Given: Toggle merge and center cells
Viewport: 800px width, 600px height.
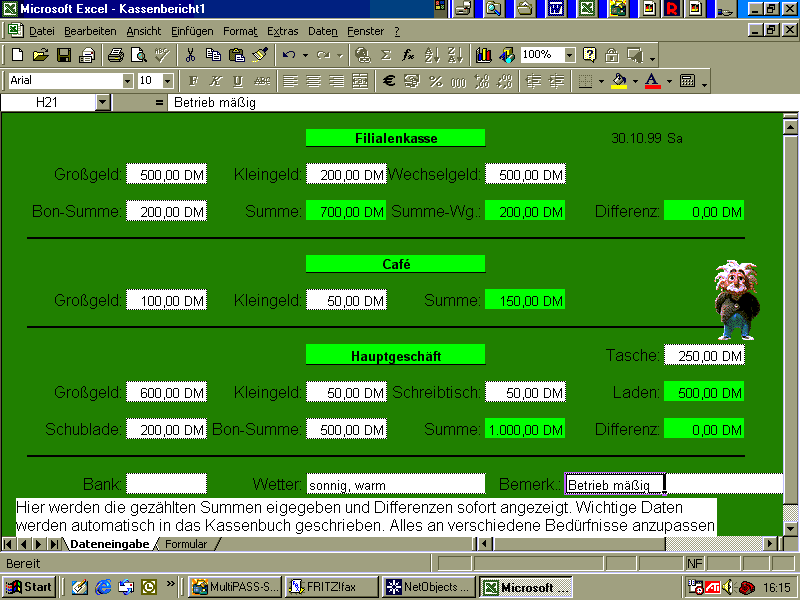Looking at the screenshot, I should point(360,81).
